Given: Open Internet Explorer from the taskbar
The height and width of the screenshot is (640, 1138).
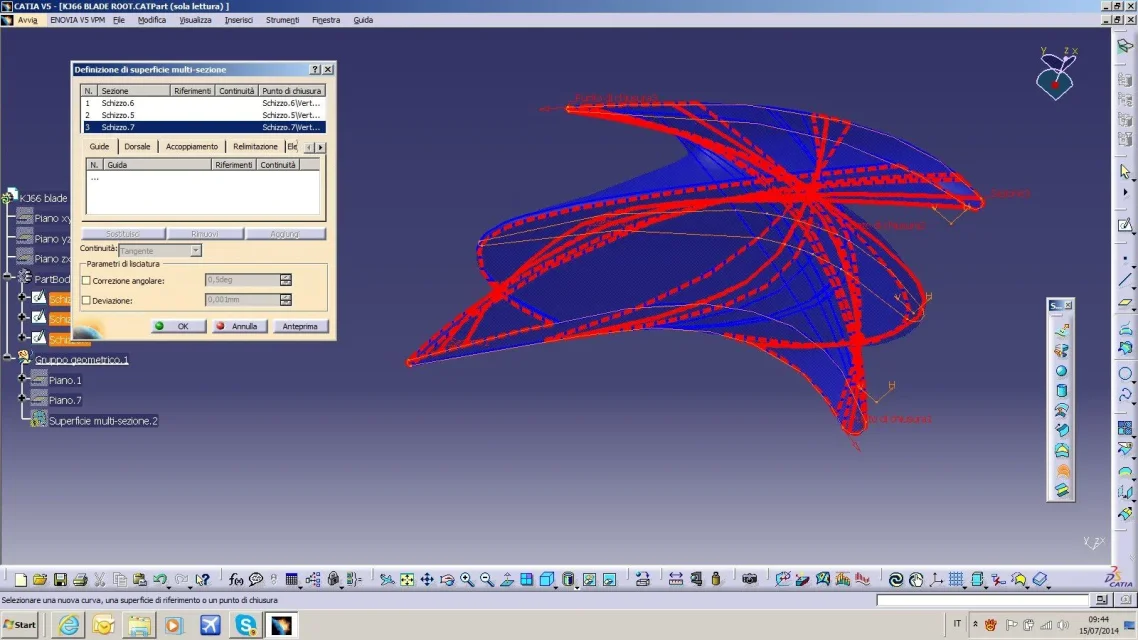Looking at the screenshot, I should click(x=69, y=625).
